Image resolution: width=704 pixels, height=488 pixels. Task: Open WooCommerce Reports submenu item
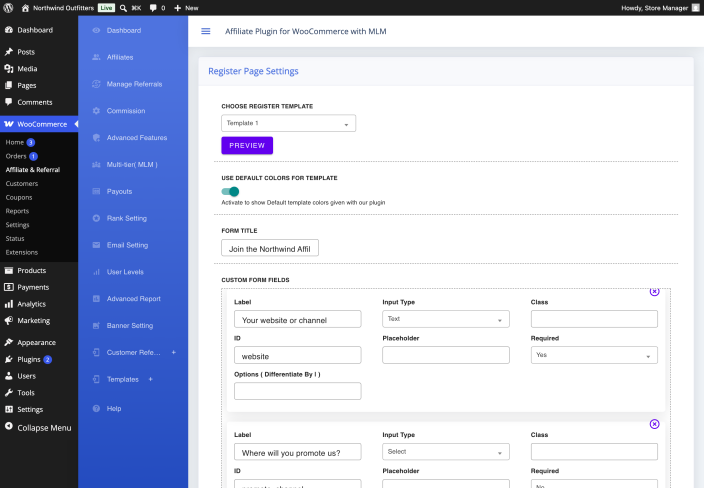pyautogui.click(x=17, y=211)
